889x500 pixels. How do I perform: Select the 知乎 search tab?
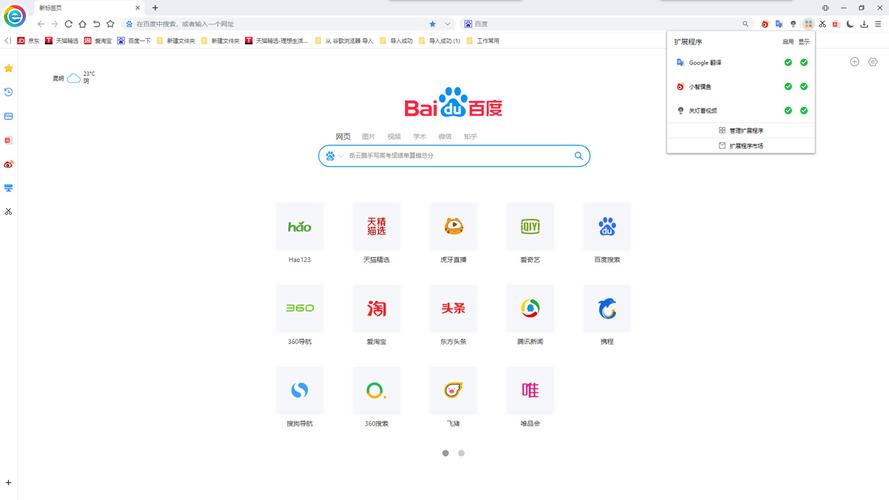tap(471, 137)
